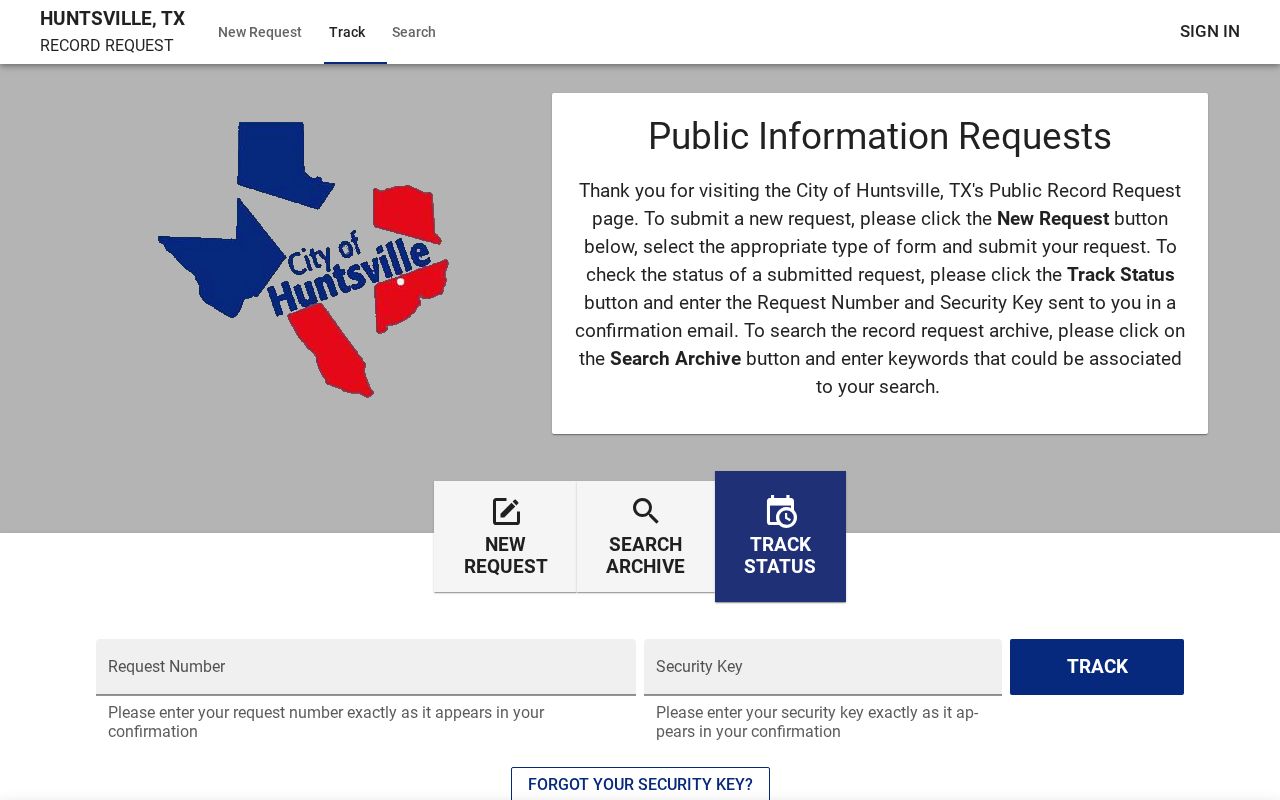Click the Sign In link
This screenshot has height=800, width=1280.
(x=1210, y=31)
